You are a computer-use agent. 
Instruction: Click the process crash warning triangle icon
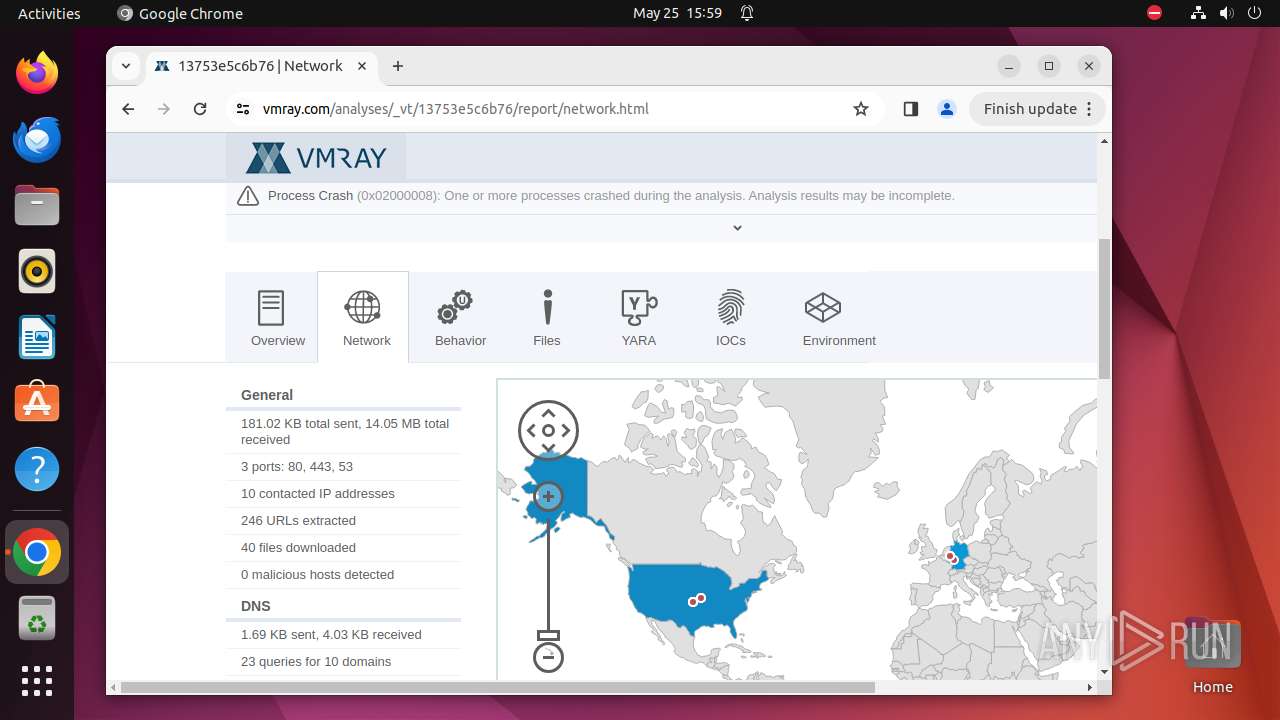247,196
